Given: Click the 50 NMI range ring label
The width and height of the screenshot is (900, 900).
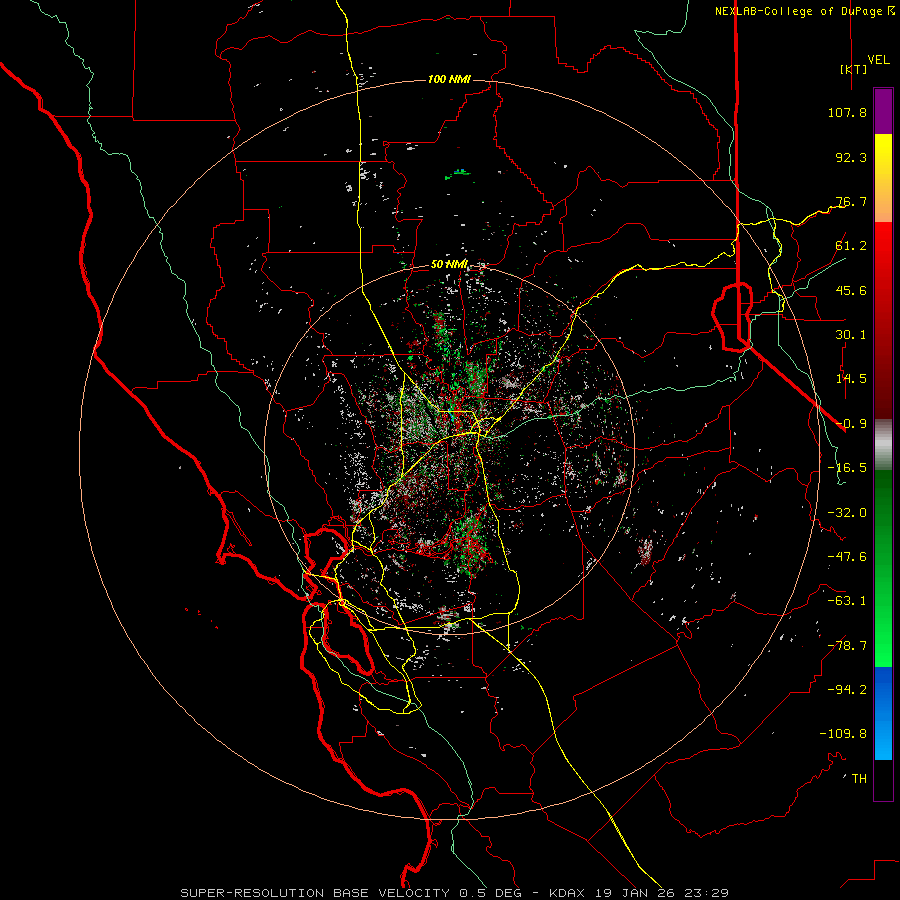Looking at the screenshot, I should point(449,265).
